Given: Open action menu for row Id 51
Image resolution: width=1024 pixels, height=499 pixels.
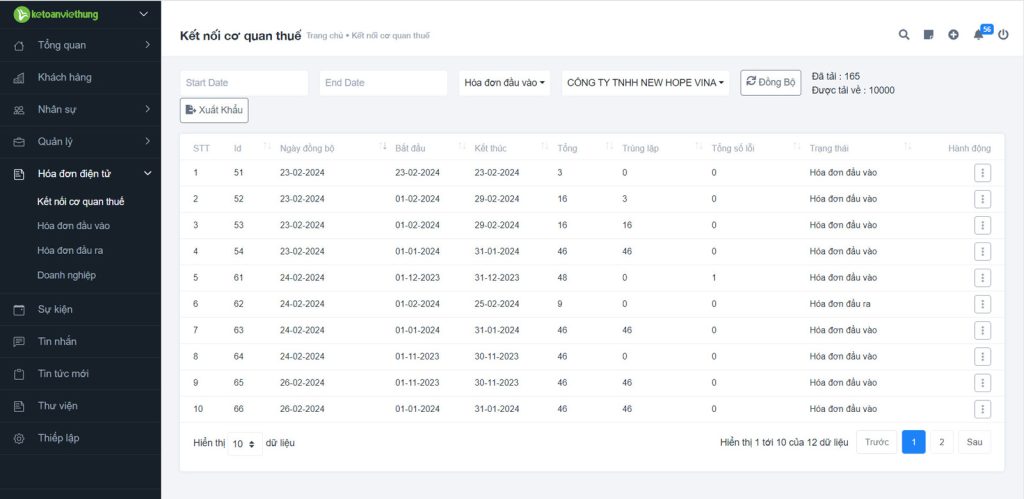Looking at the screenshot, I should coord(982,173).
